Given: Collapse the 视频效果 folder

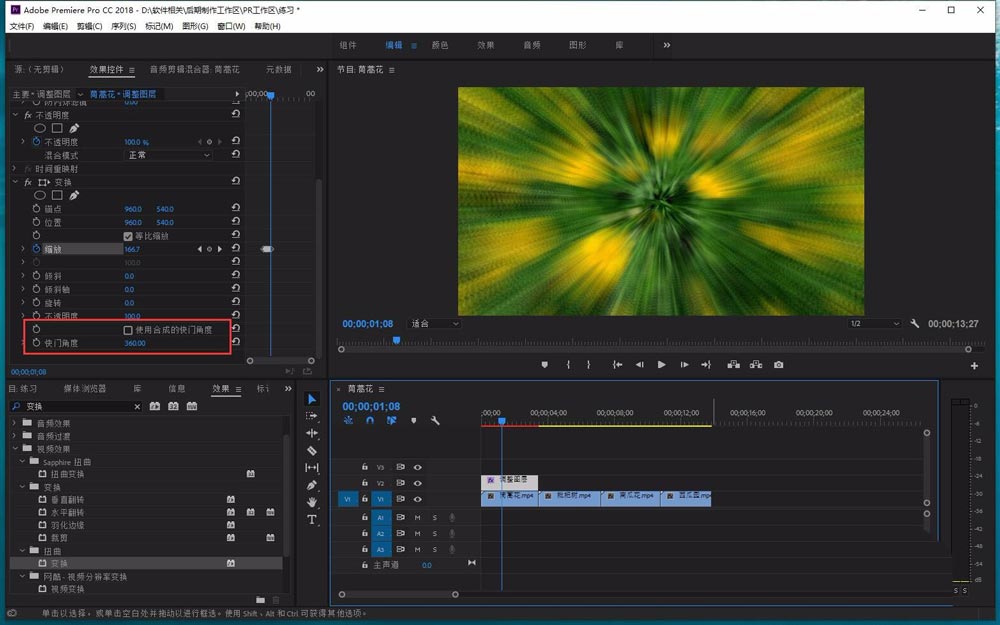Looking at the screenshot, I should click(x=14, y=449).
